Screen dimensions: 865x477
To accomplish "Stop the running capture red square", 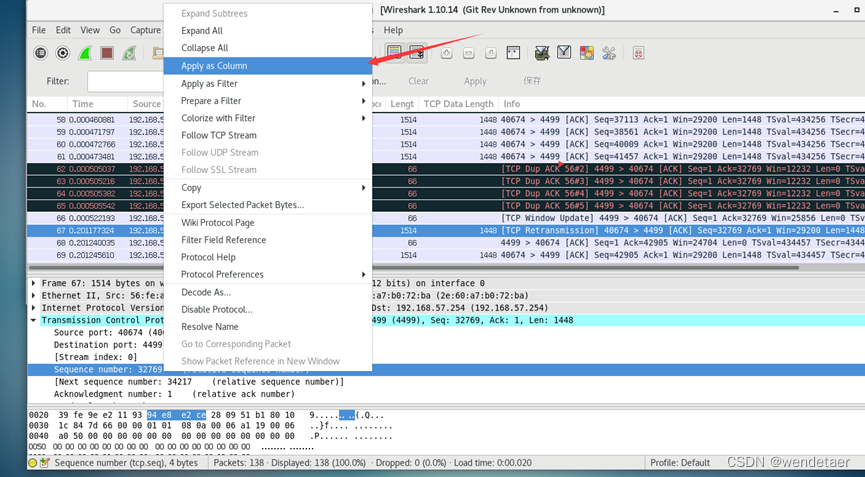I will [107, 53].
